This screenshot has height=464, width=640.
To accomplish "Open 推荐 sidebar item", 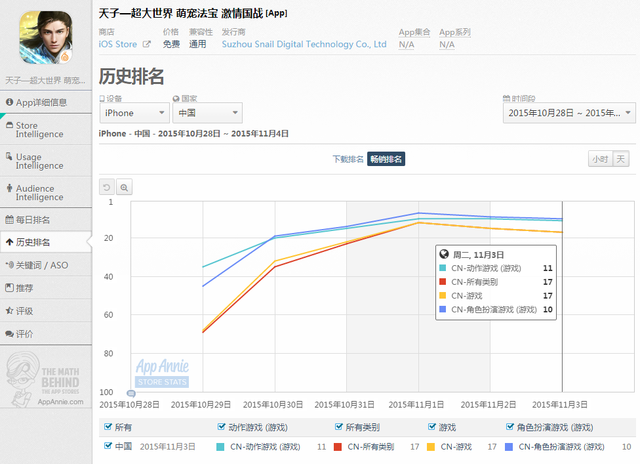I will (46, 288).
